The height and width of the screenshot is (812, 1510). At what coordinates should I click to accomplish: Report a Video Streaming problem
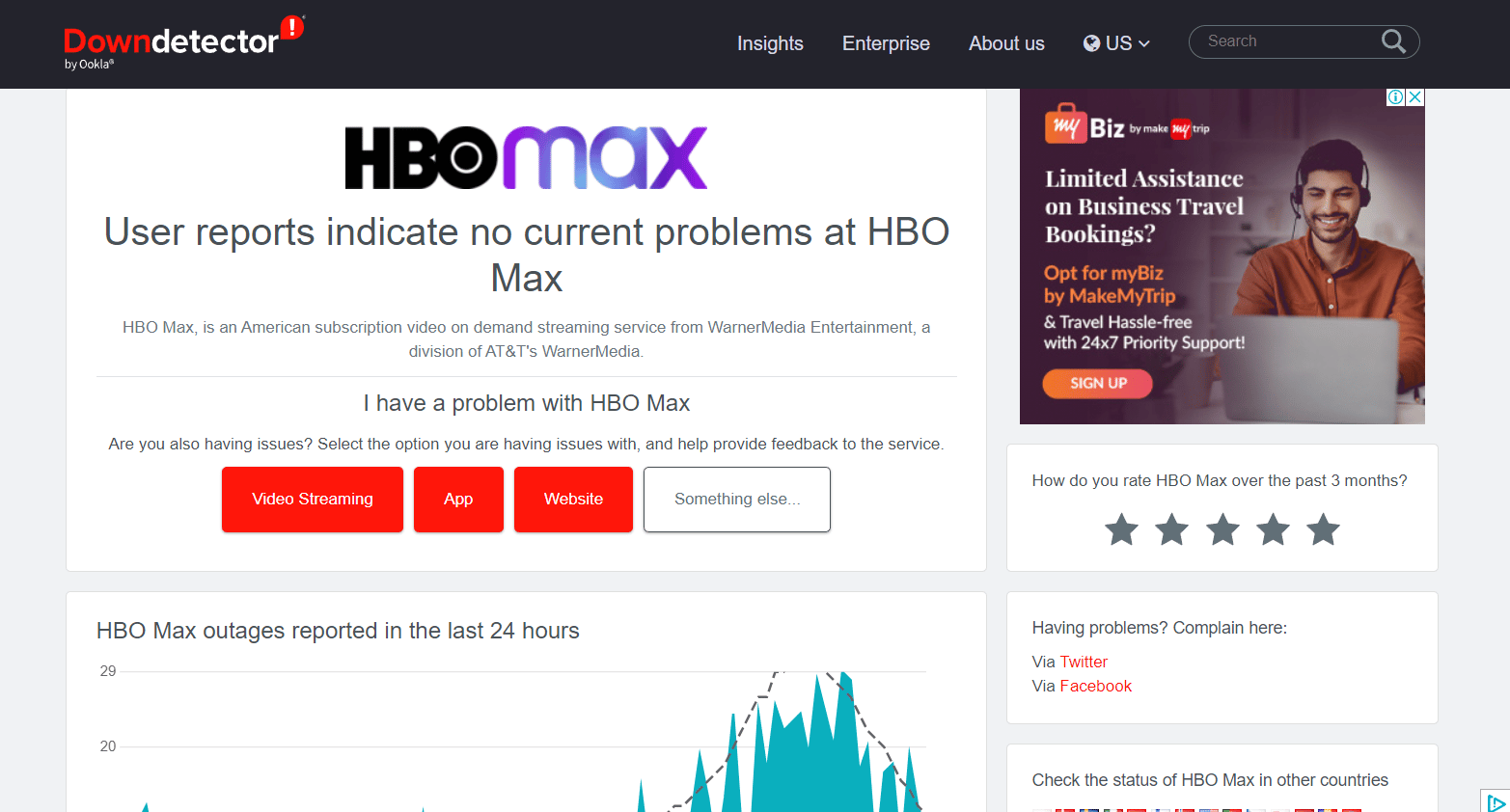(313, 500)
